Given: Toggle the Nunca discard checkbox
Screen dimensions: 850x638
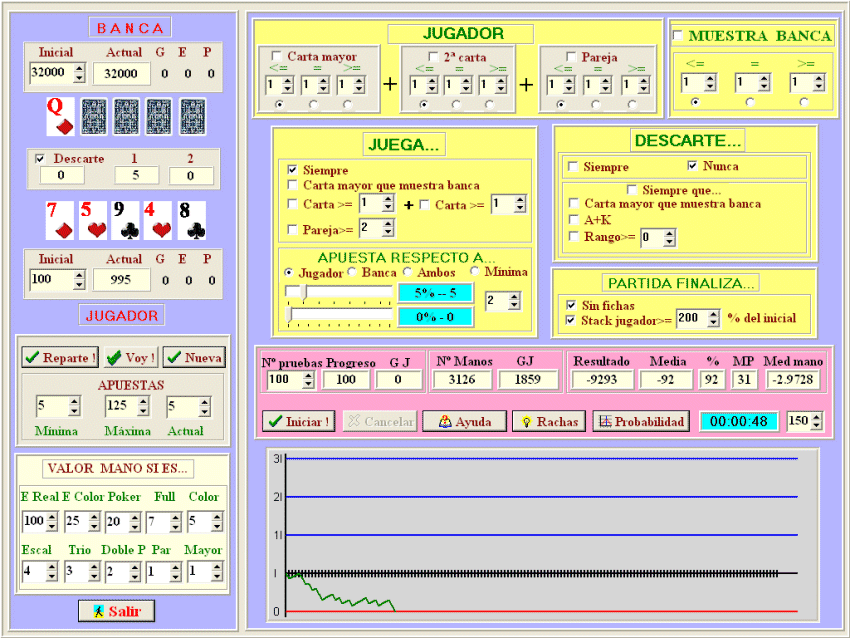Looking at the screenshot, I should pyautogui.click(x=693, y=166).
